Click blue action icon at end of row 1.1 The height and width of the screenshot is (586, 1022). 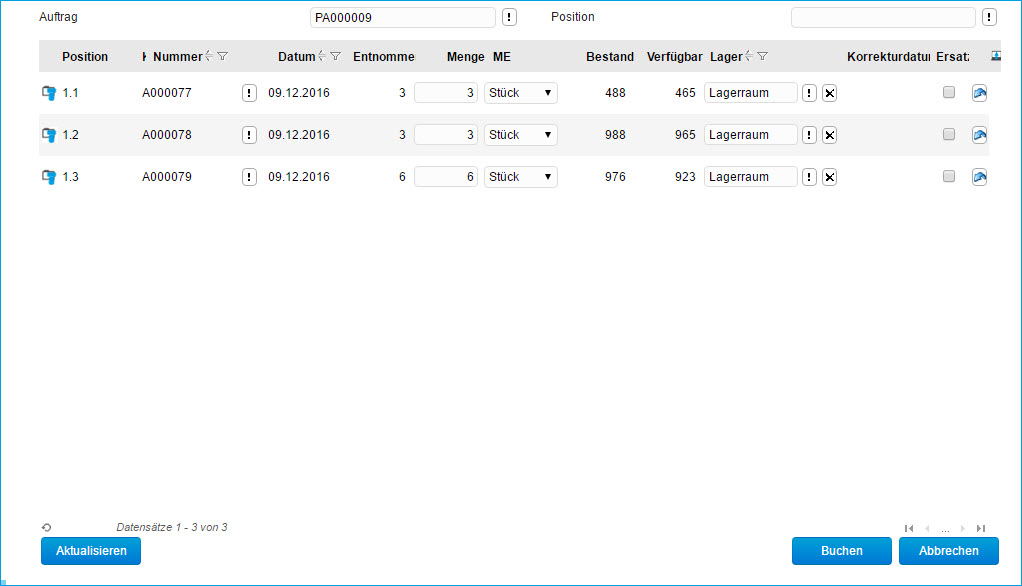979,93
